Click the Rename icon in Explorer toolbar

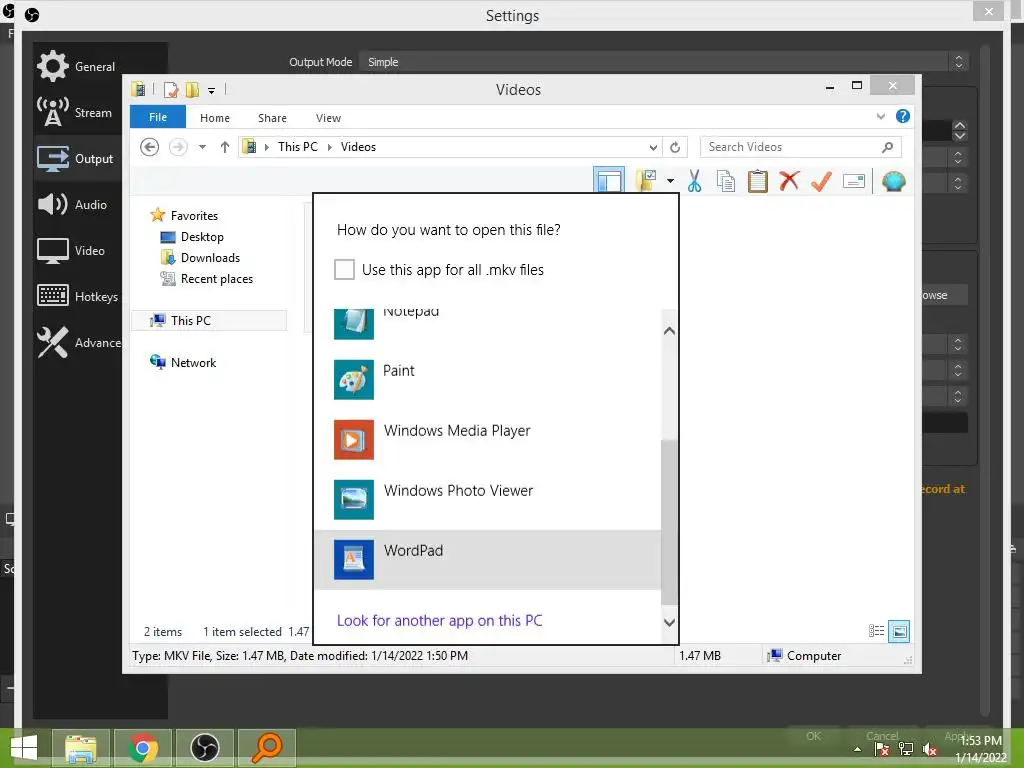(854, 181)
